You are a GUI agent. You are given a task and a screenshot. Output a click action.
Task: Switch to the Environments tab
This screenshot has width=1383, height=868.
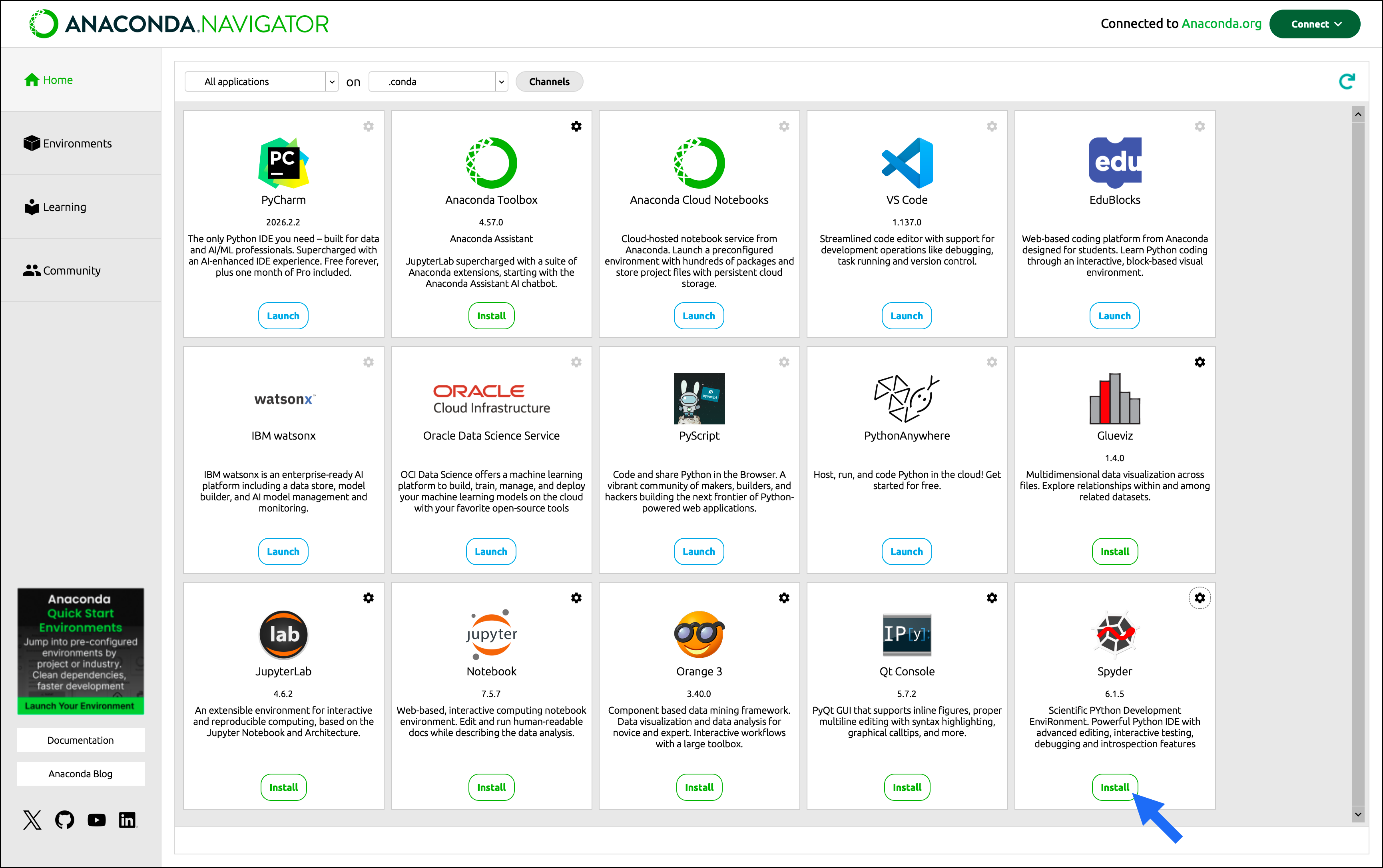81,143
